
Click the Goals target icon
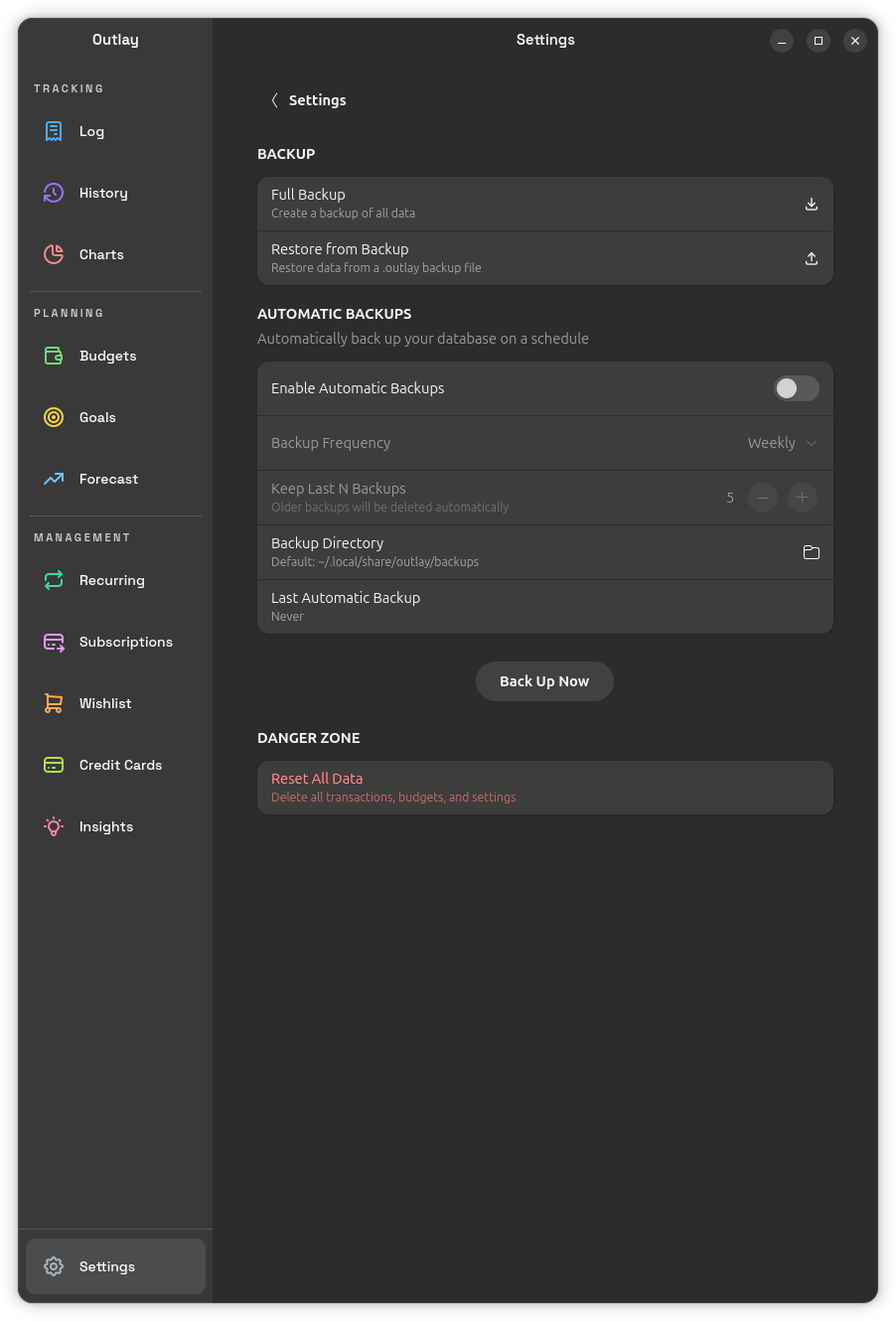pos(54,417)
